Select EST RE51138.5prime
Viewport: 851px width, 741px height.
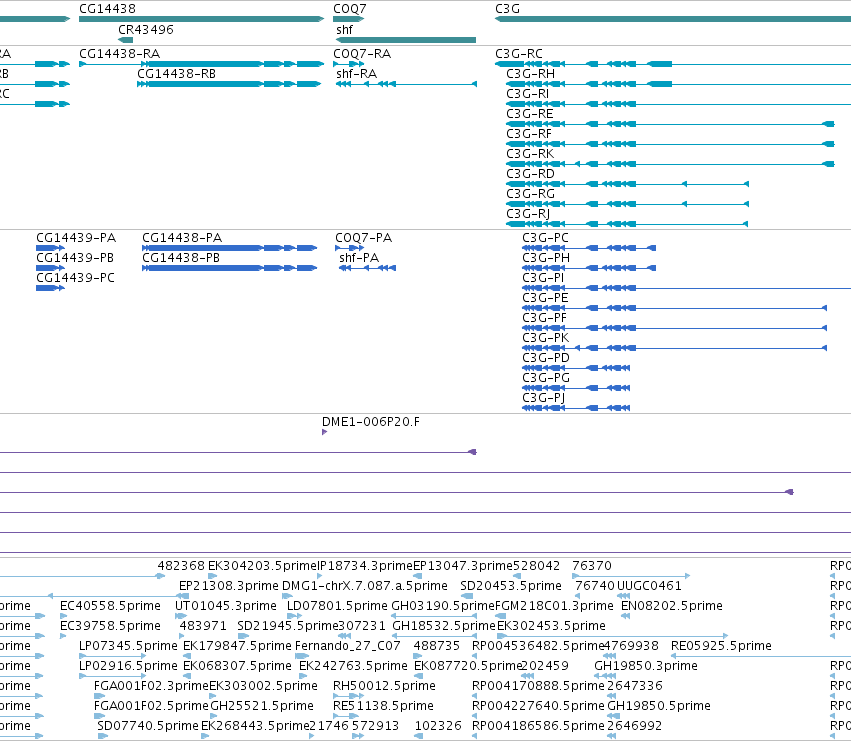pyautogui.click(x=383, y=706)
